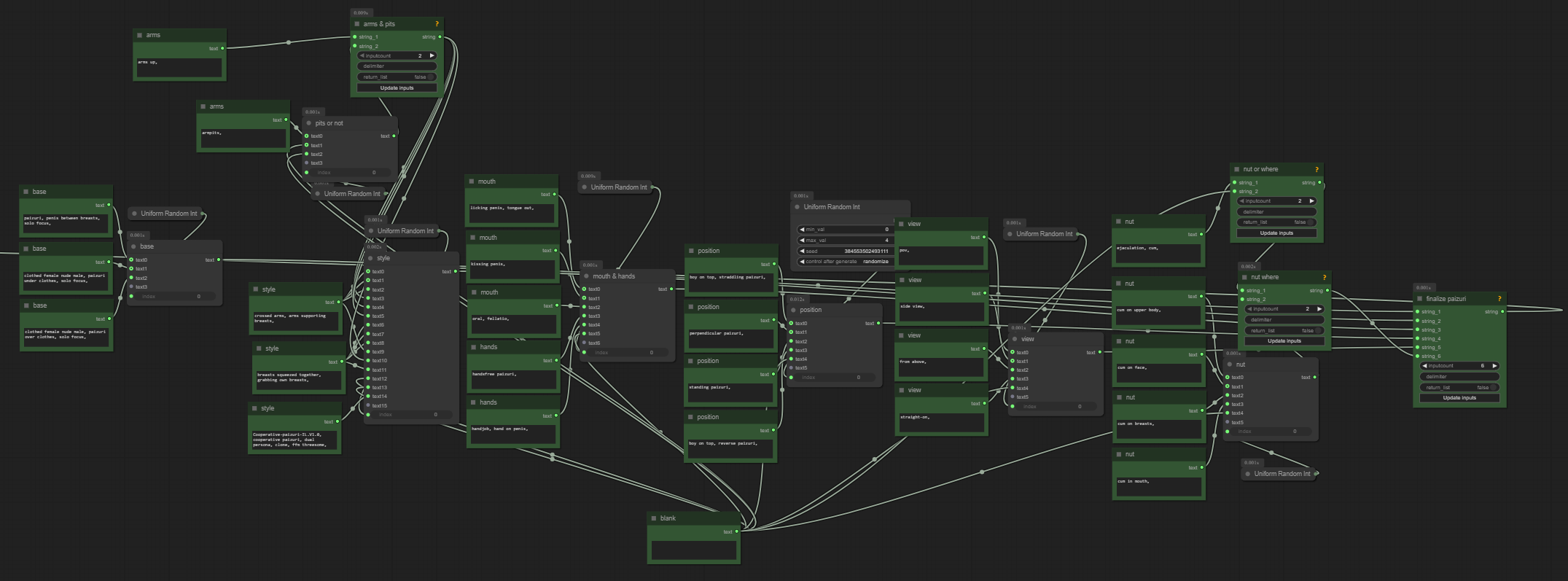
Task: Select Uniform Random Int node below nut switch
Action: point(1282,474)
